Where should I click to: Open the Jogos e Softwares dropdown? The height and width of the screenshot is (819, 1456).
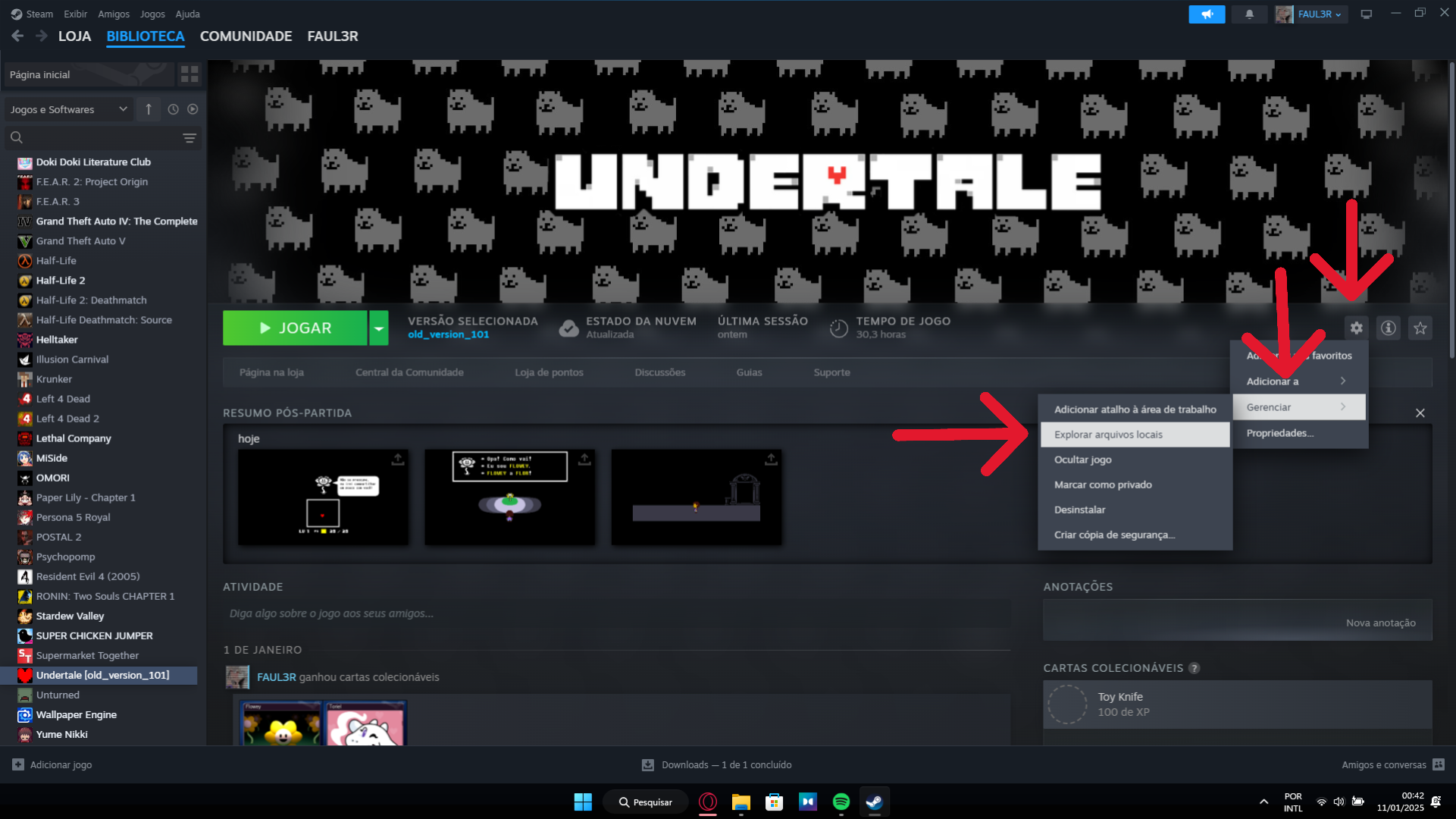(69, 109)
